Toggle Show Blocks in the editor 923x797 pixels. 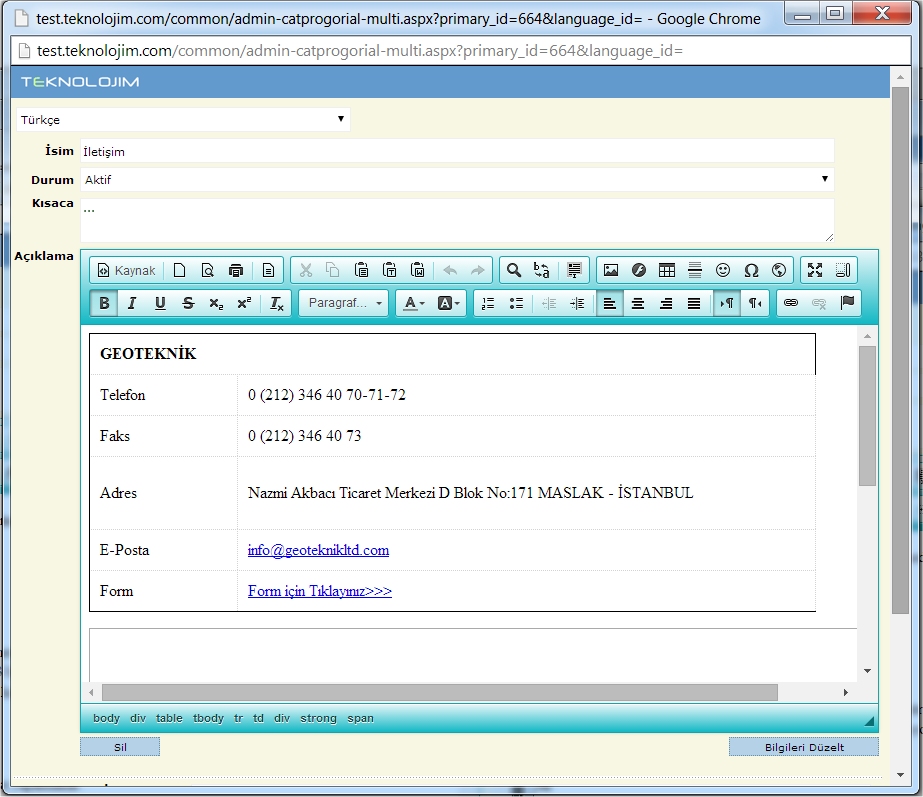point(843,270)
